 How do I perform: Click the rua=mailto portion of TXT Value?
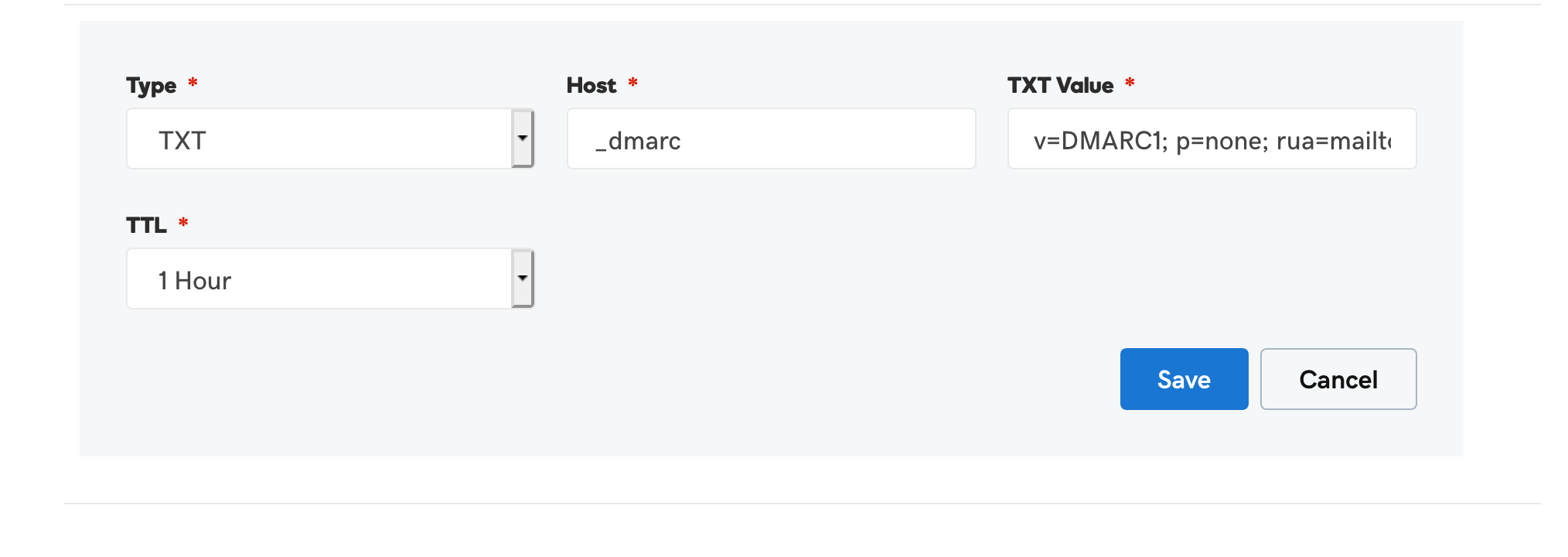coord(1333,141)
